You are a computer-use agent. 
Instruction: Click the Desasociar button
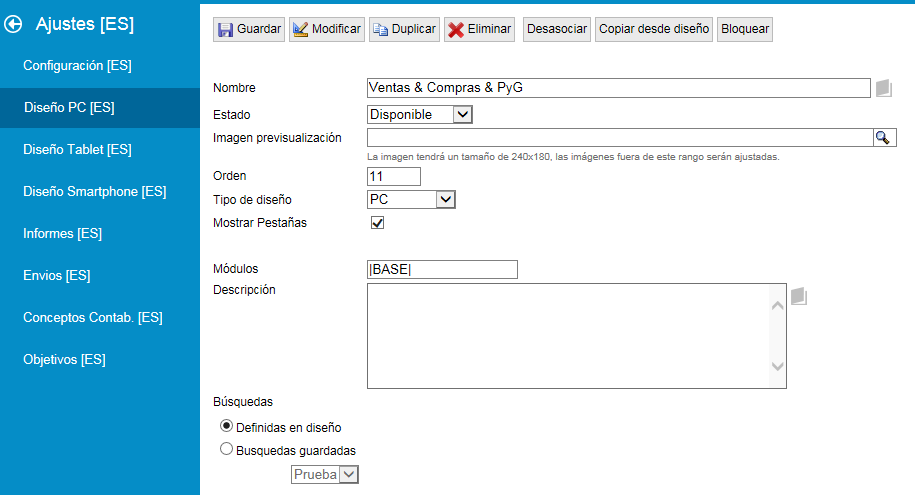[557, 29]
